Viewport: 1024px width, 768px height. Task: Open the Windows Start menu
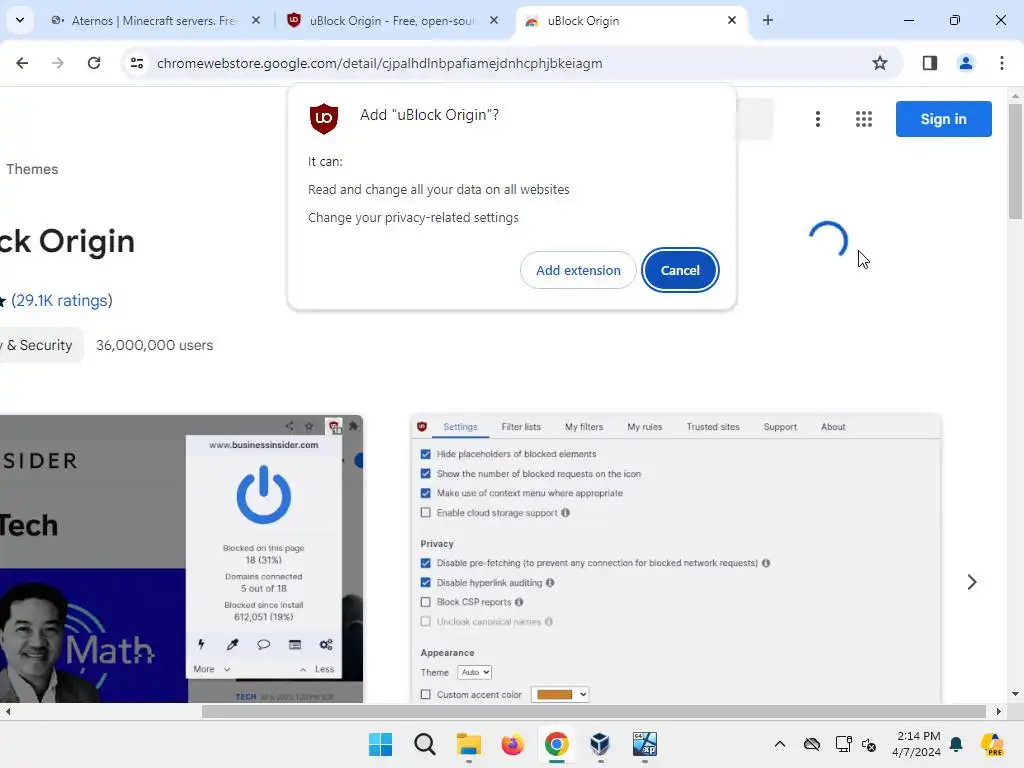click(x=380, y=744)
